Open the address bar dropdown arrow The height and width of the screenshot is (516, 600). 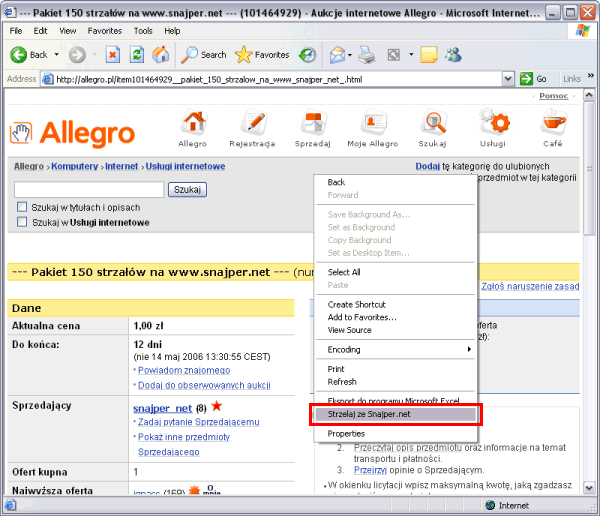pos(508,79)
